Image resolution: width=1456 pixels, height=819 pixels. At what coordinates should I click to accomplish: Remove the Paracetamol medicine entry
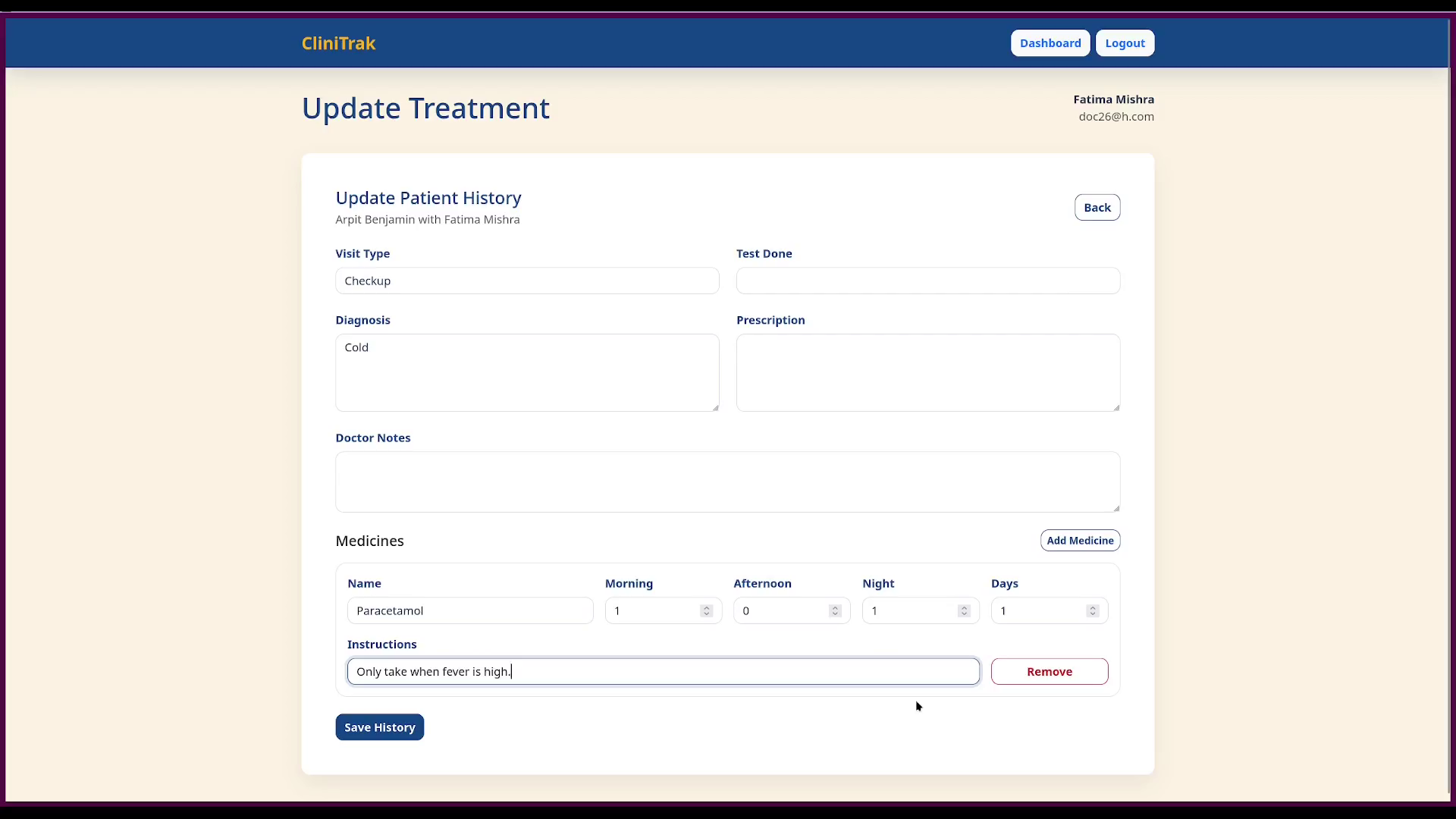click(x=1049, y=671)
